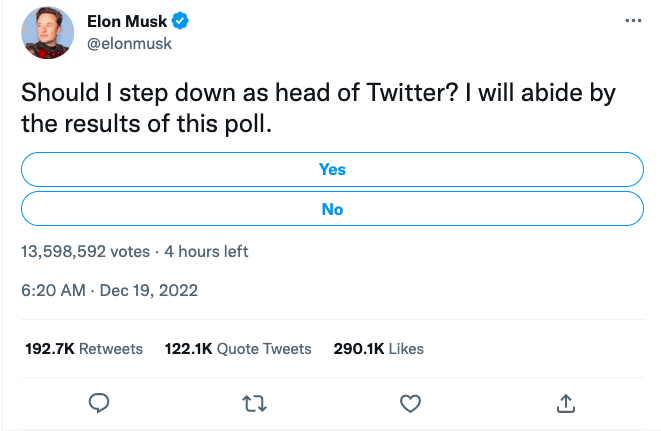The height and width of the screenshot is (431, 661).
Task: View the 122.1K Quote Tweets
Action: pyautogui.click(x=238, y=349)
